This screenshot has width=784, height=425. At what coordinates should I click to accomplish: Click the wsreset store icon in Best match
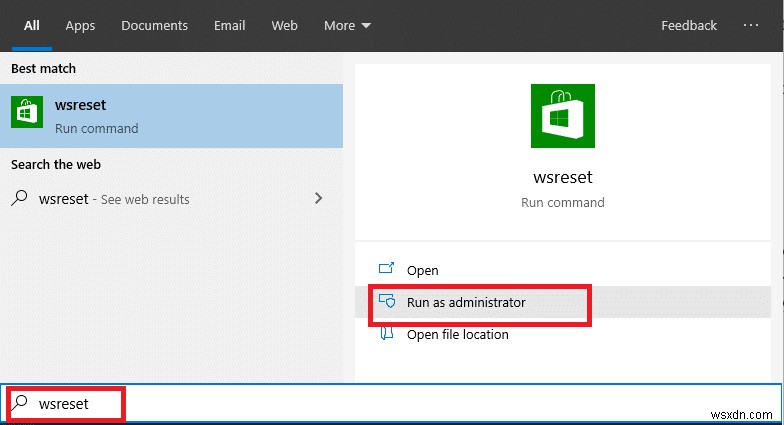click(x=27, y=115)
